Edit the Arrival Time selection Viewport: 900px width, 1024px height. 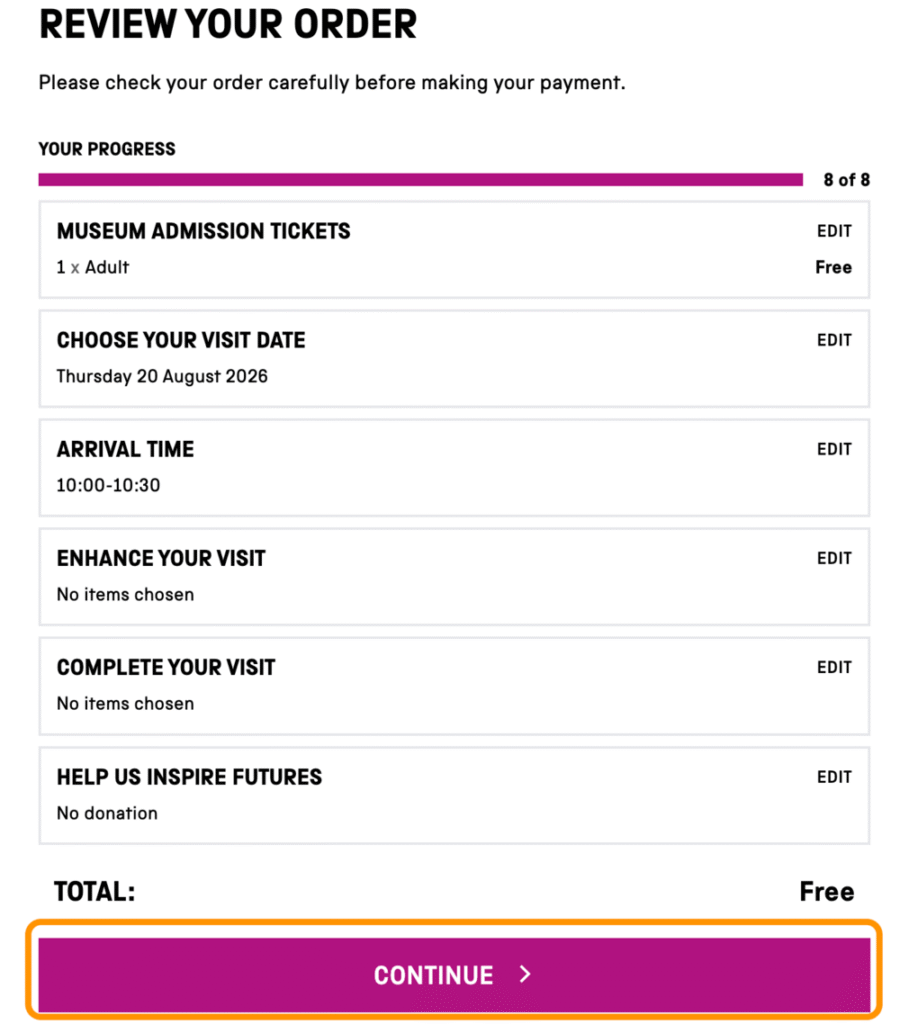click(834, 449)
